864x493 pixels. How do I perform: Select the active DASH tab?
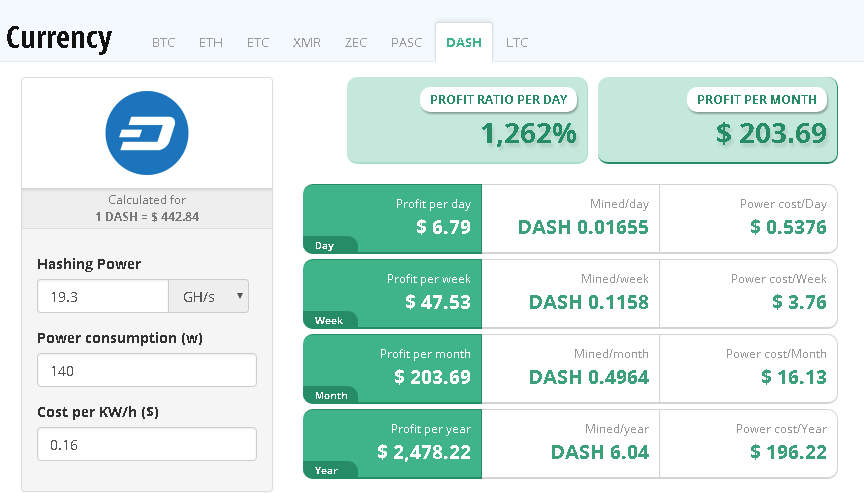pyautogui.click(x=464, y=42)
